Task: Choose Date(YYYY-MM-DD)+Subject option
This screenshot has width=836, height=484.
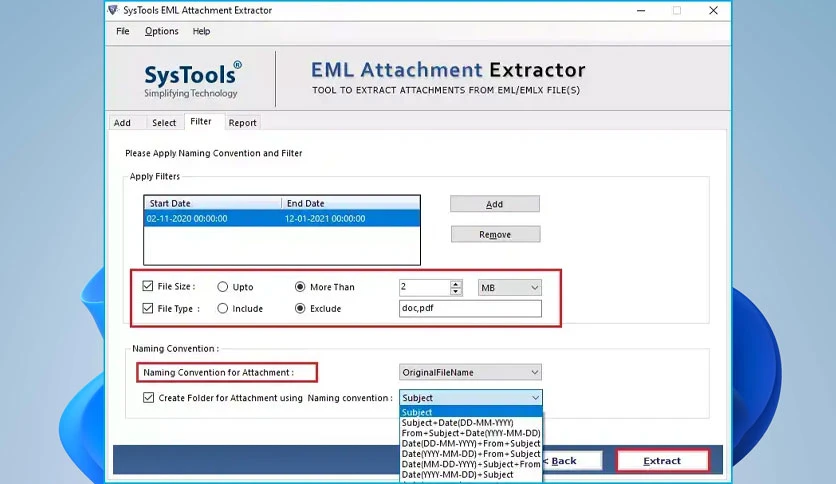Action: coord(471,474)
